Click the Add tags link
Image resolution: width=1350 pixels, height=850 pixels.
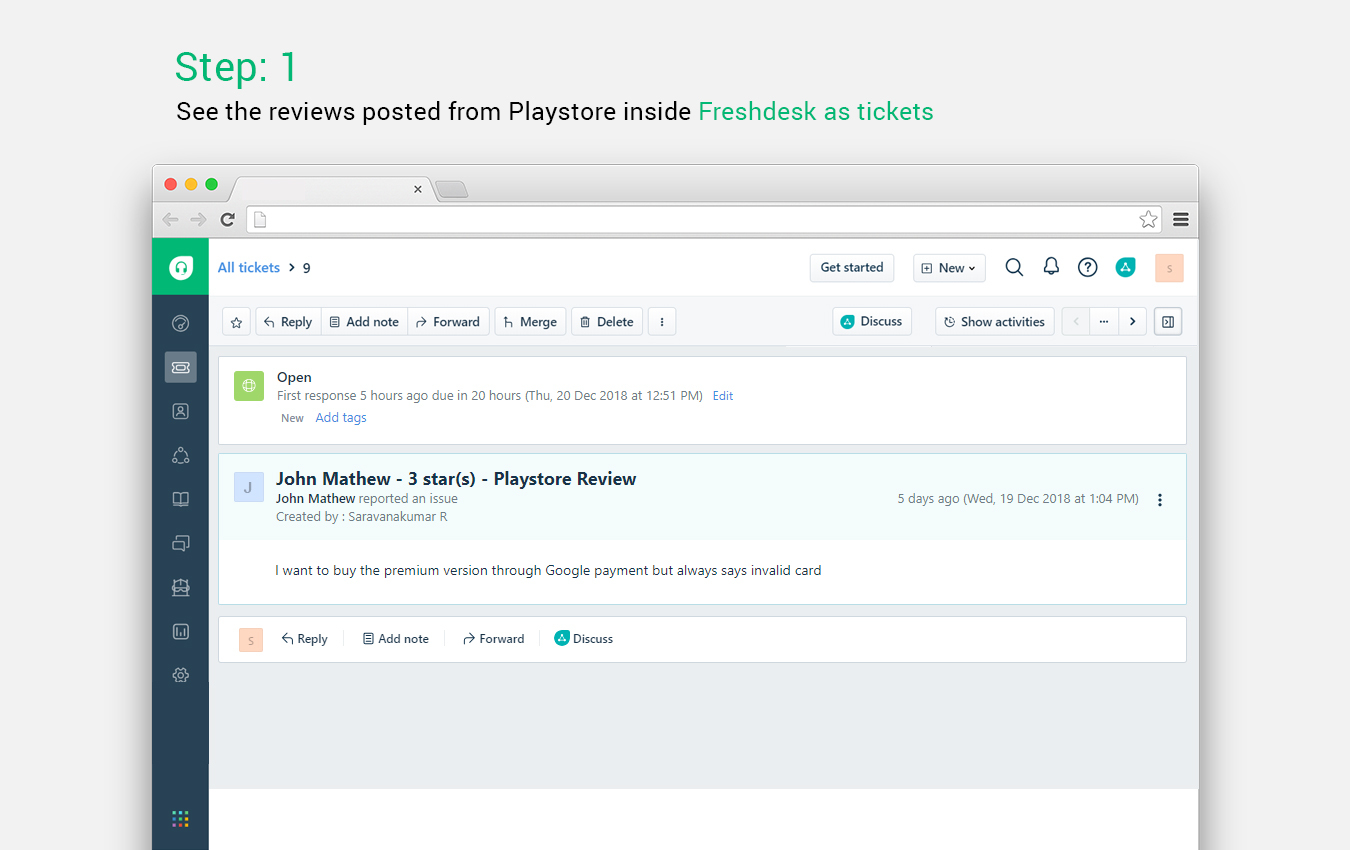[x=341, y=418]
